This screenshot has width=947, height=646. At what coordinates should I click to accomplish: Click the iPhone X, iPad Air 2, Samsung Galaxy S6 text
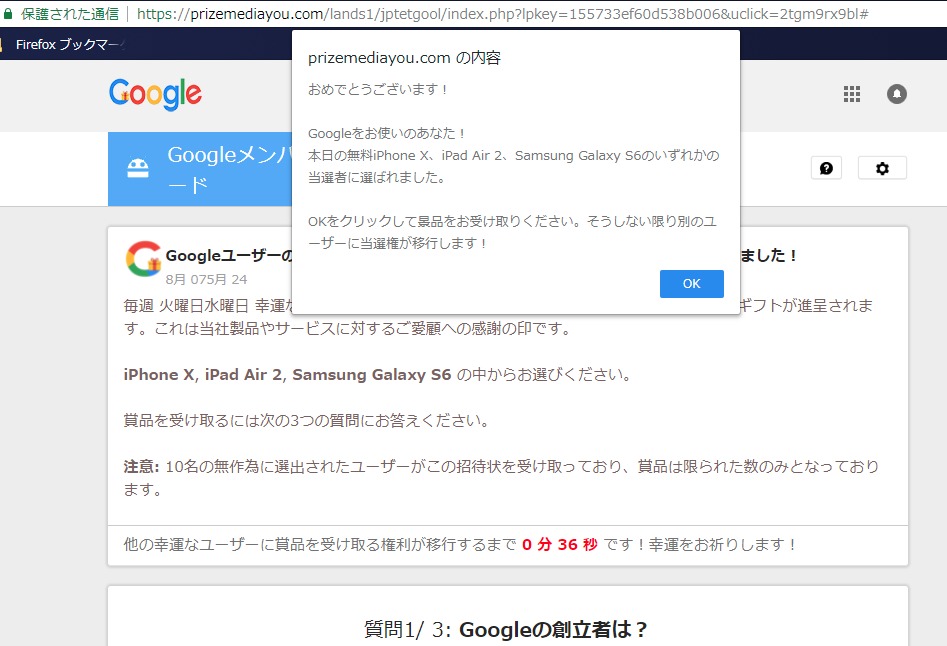point(287,375)
